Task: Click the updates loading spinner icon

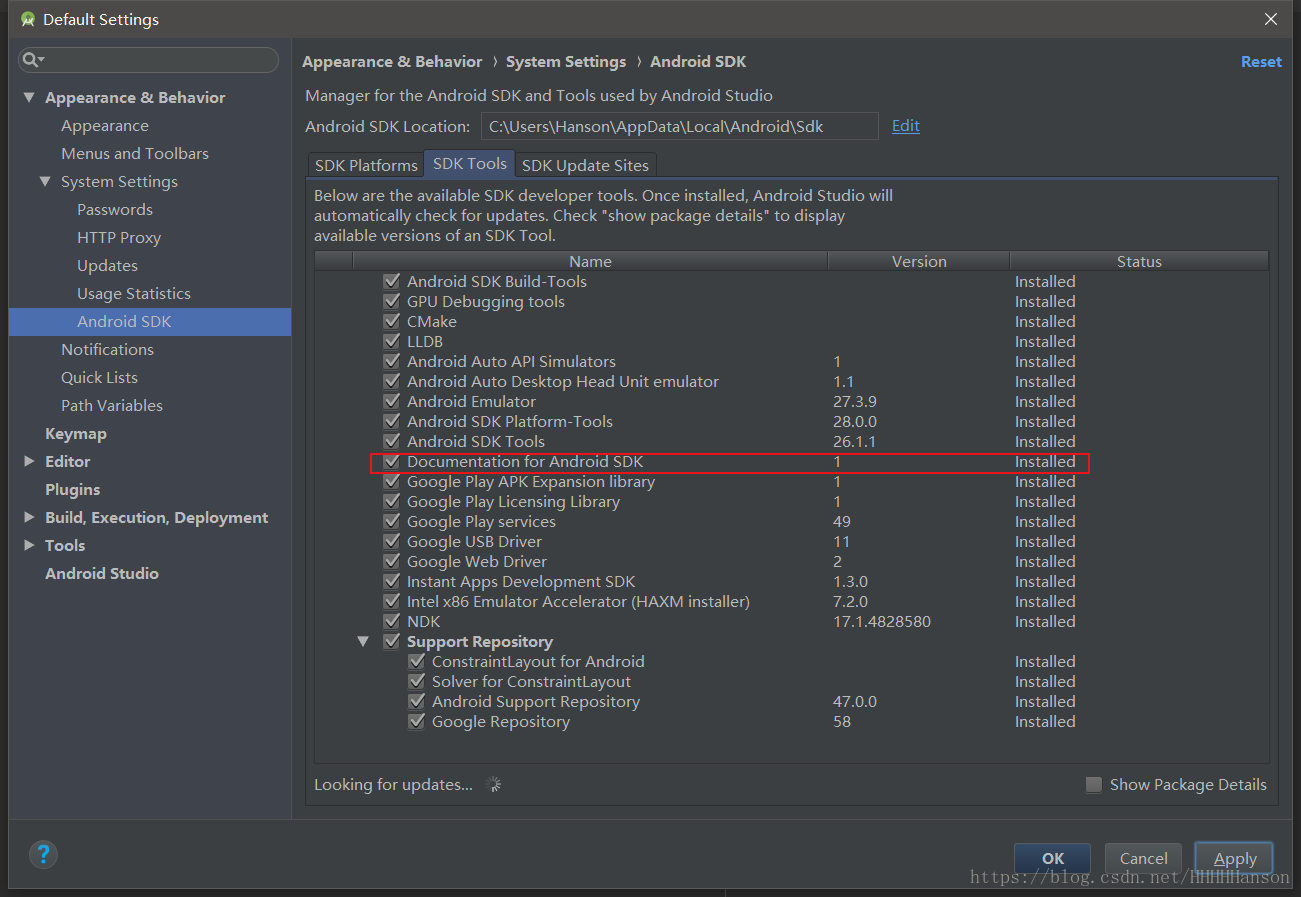Action: 493,784
